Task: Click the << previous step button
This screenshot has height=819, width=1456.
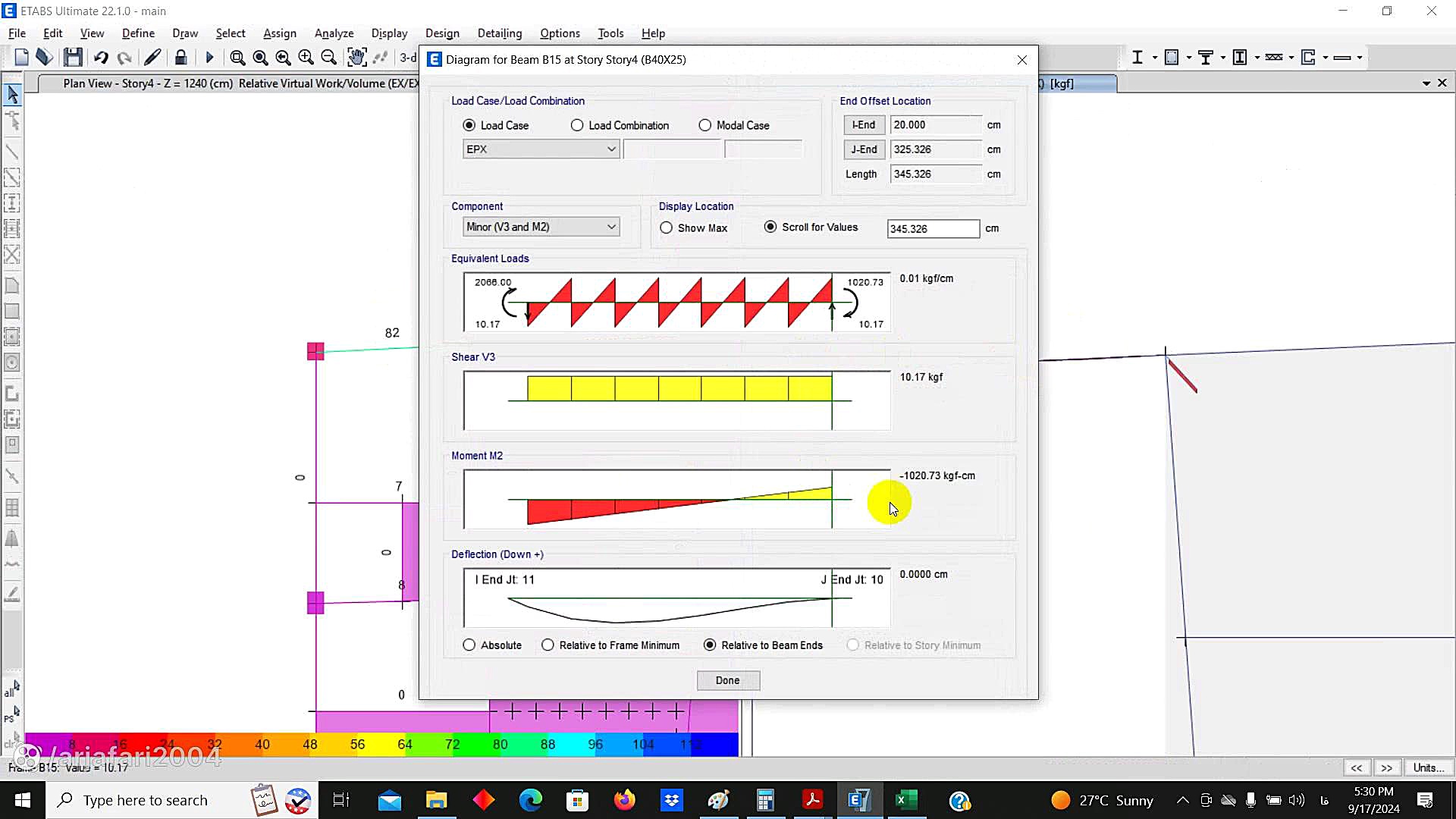Action: pos(1357,767)
